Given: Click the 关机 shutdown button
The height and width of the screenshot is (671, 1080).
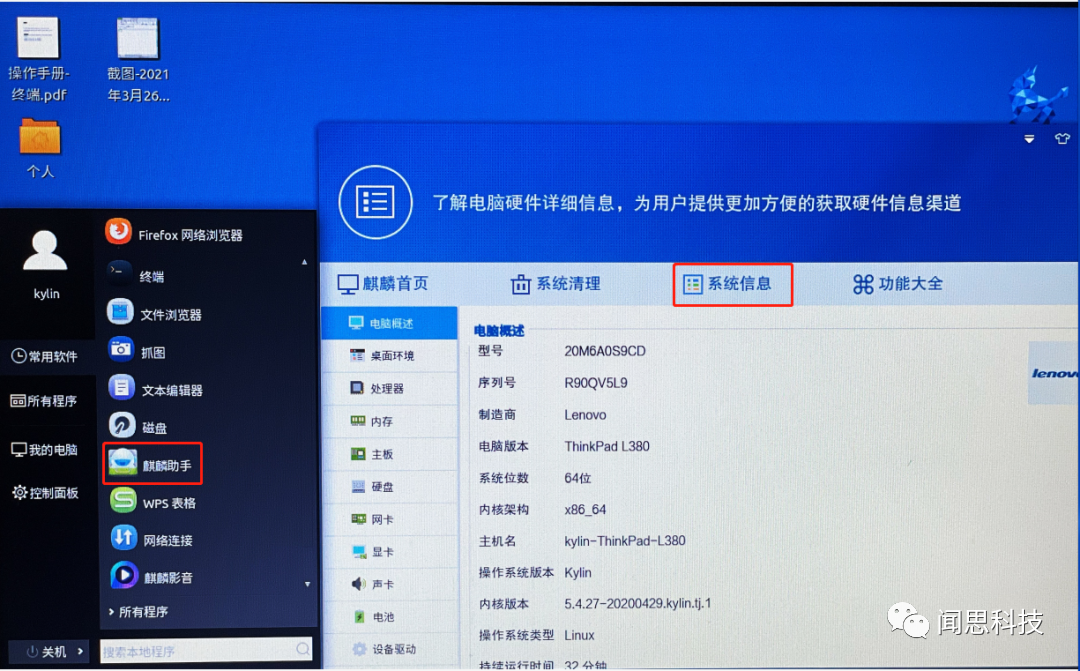Looking at the screenshot, I should tap(46, 651).
